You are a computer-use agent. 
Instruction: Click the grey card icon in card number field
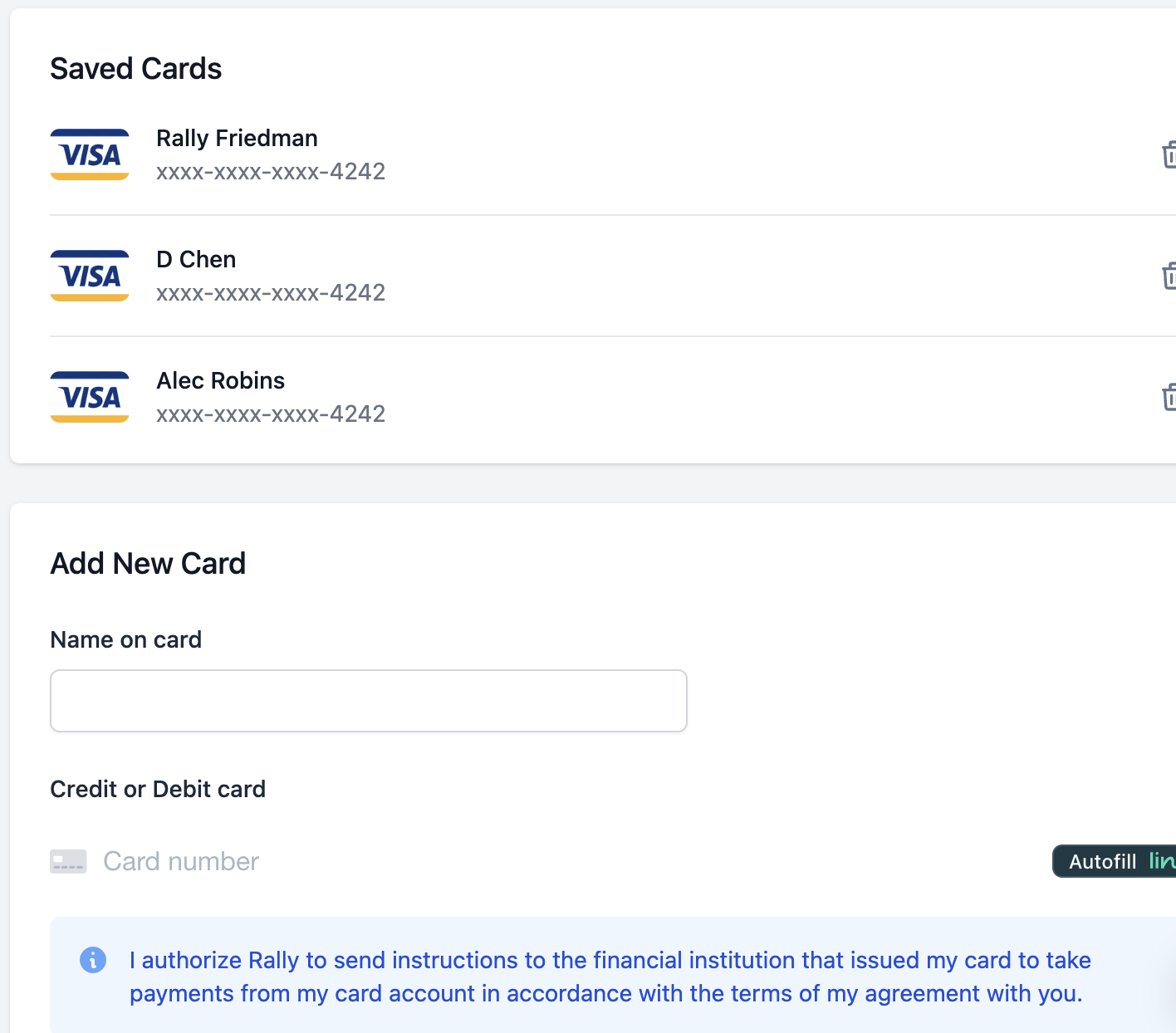tap(68, 861)
